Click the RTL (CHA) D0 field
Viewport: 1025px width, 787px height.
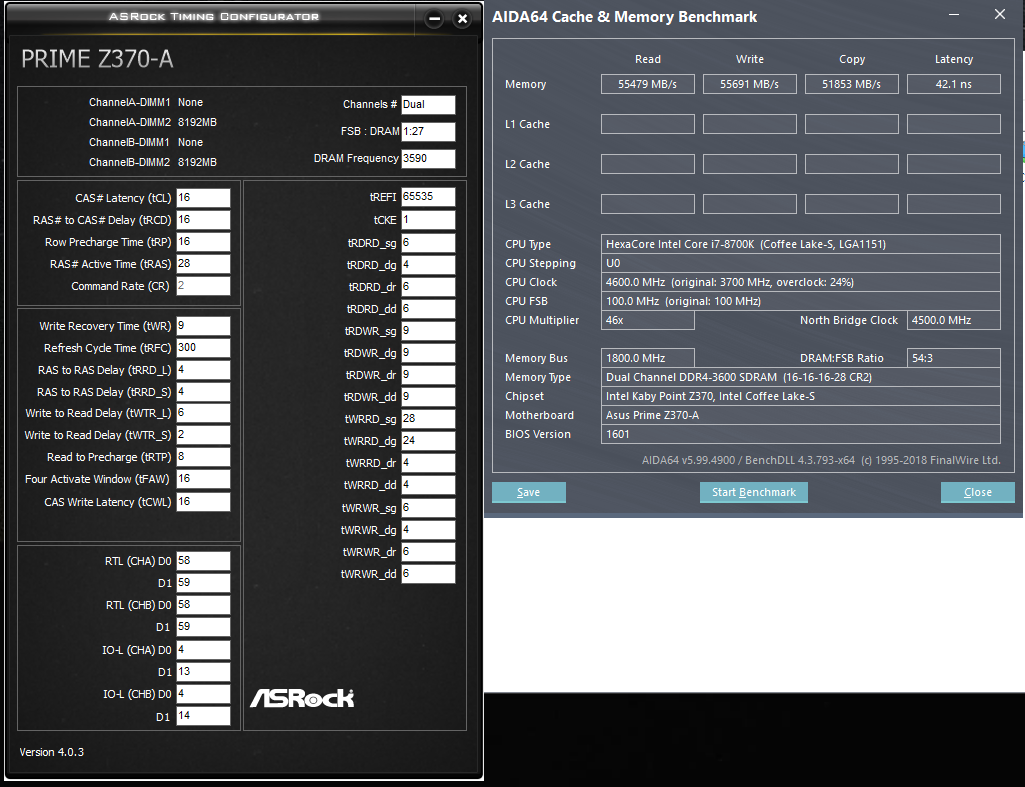coord(203,561)
